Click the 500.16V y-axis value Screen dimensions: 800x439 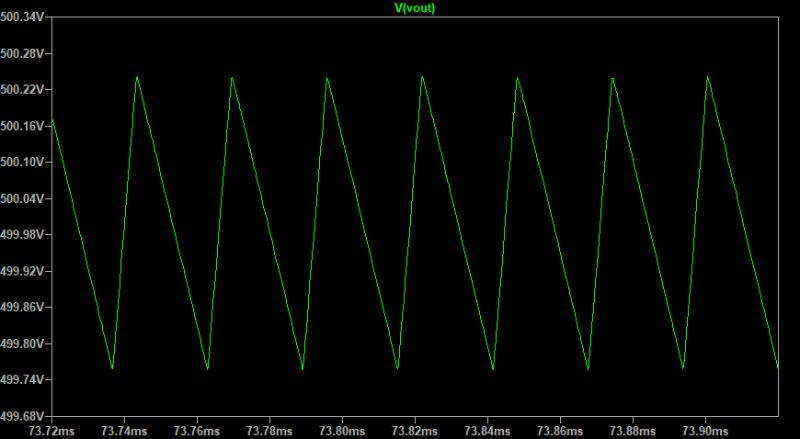click(x=22, y=126)
